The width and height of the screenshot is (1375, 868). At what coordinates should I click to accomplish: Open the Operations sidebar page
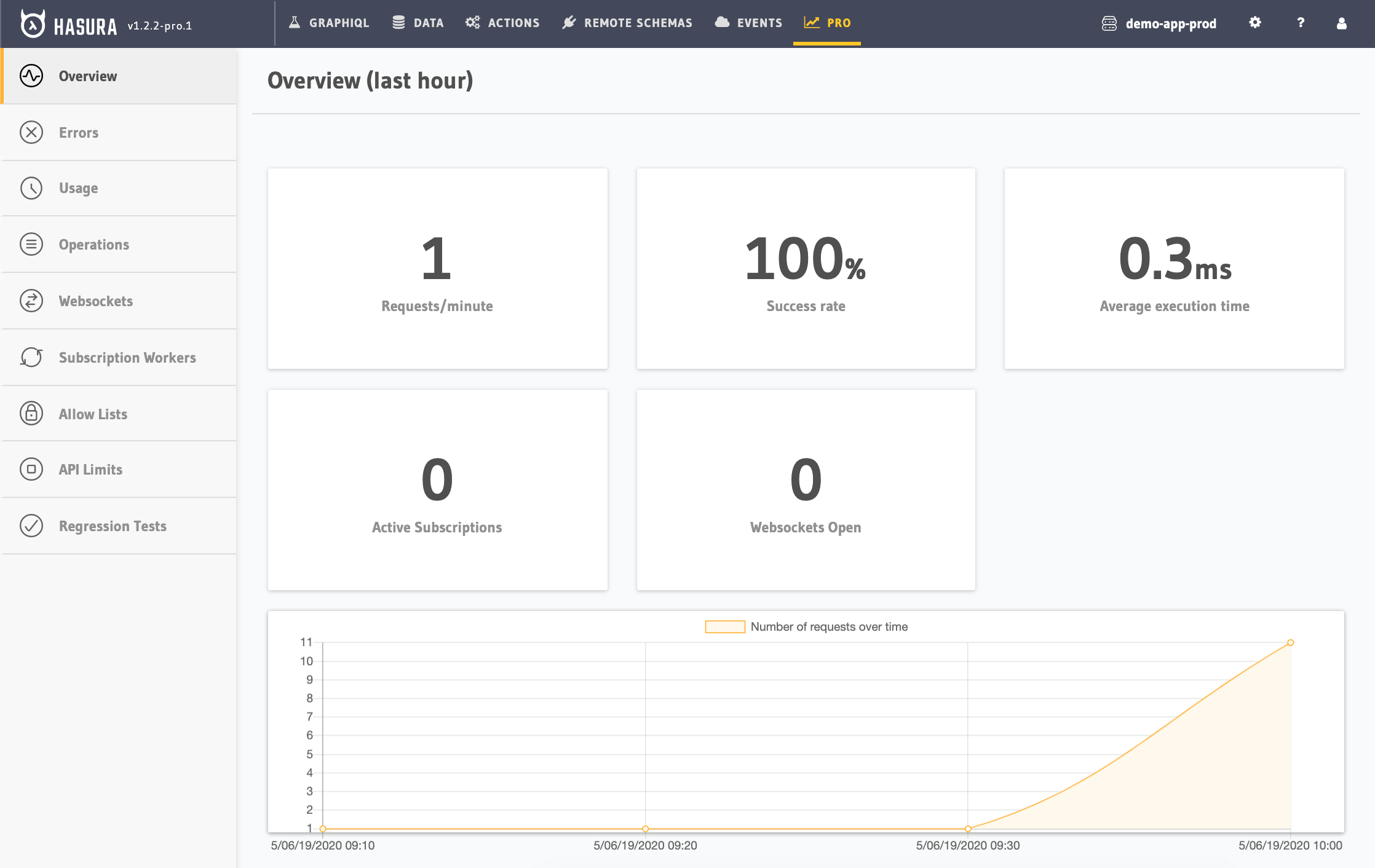tap(119, 245)
